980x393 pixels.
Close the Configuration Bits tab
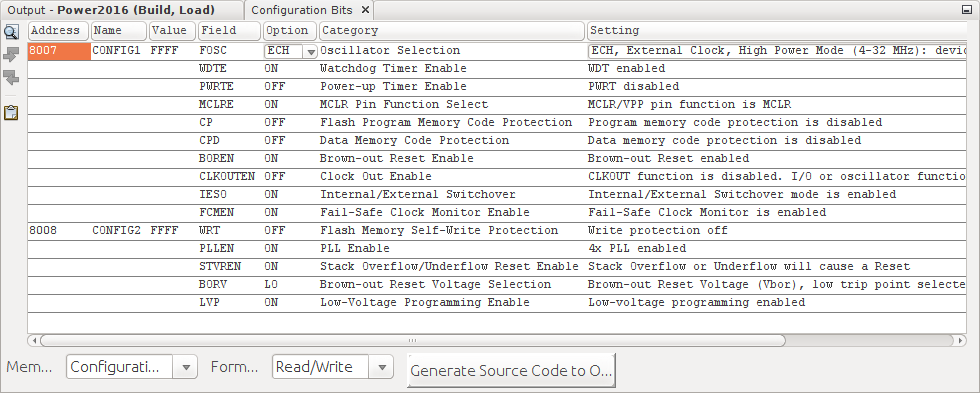pyautogui.click(x=365, y=10)
